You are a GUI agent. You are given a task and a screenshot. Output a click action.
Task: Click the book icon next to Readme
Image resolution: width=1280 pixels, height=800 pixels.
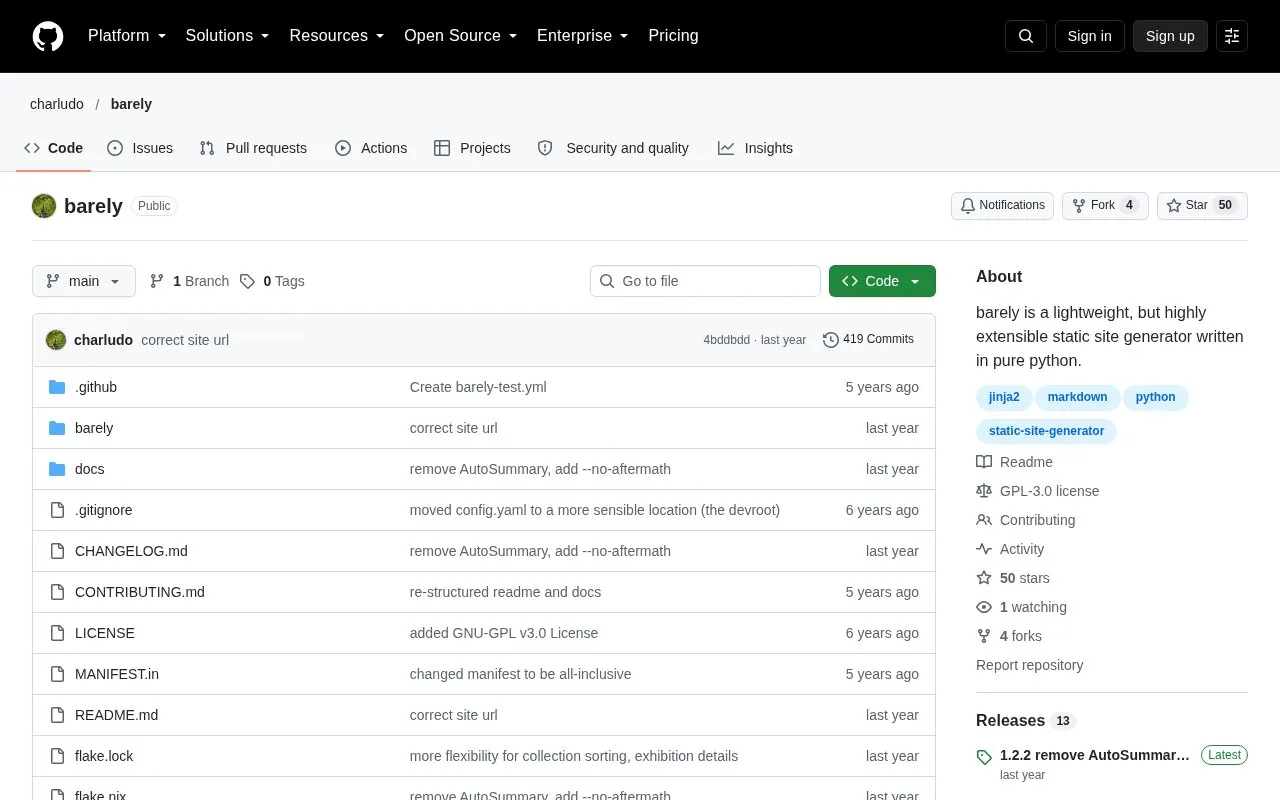[984, 462]
